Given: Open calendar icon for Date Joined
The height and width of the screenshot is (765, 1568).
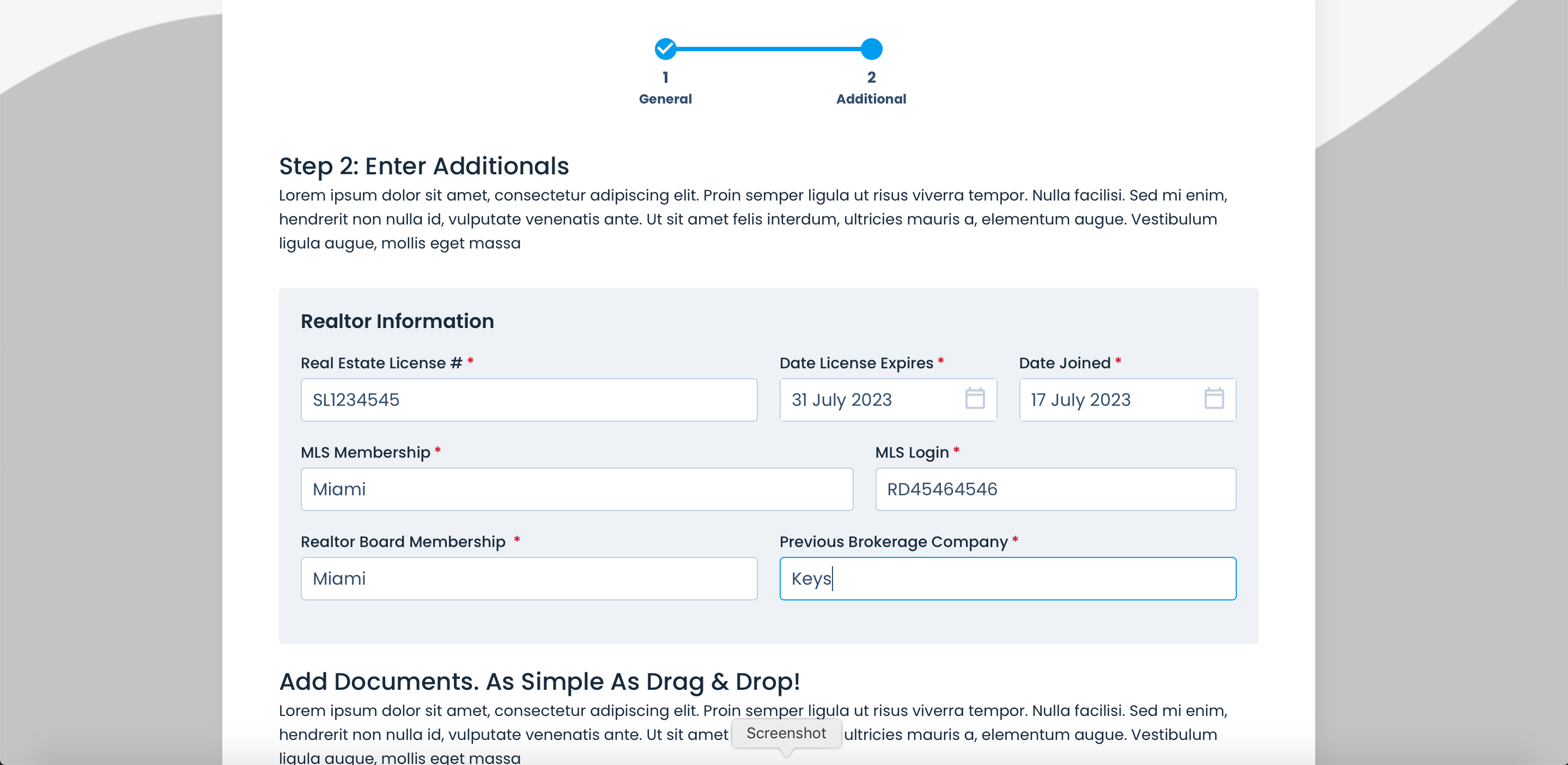Looking at the screenshot, I should (1214, 399).
